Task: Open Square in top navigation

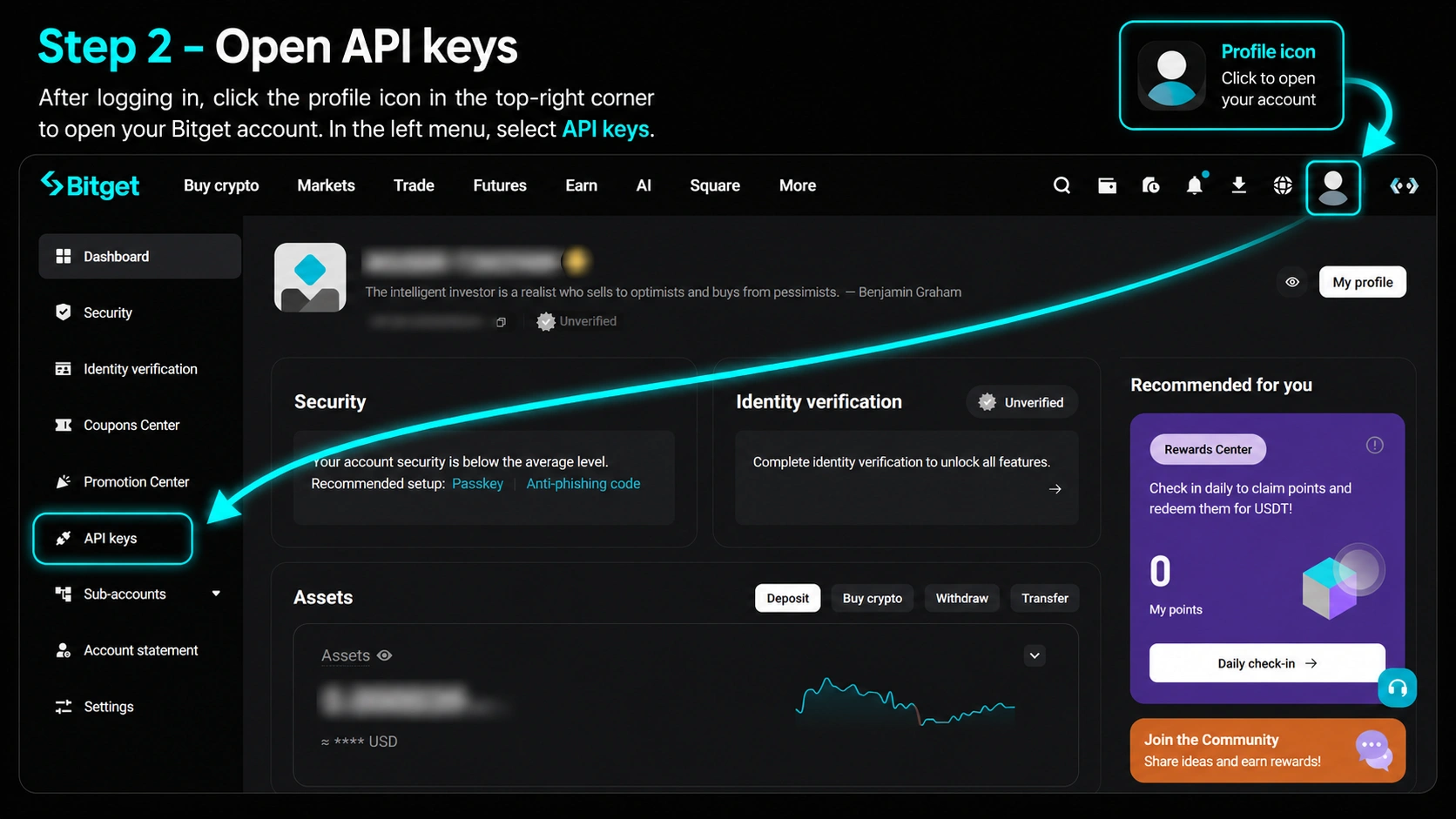Action: tap(715, 185)
